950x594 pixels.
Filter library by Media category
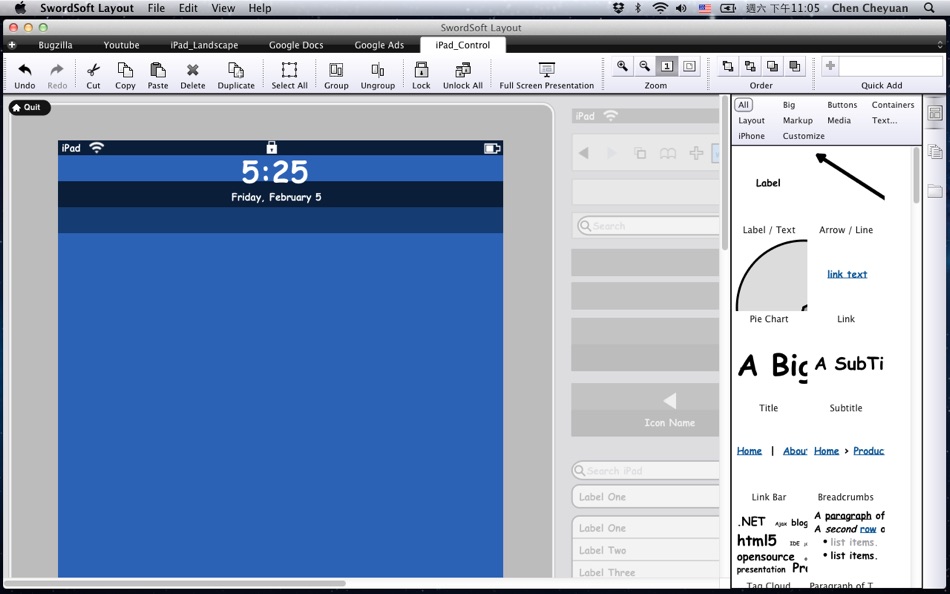(x=839, y=121)
